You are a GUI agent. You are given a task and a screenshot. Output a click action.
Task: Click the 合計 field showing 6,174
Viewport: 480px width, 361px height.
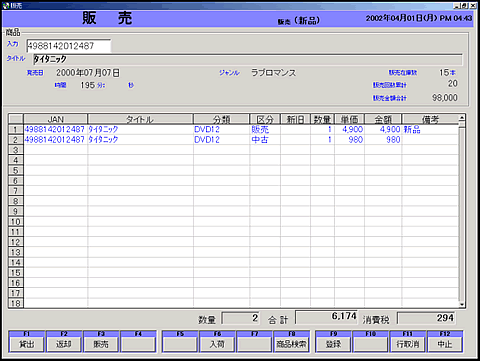pyautogui.click(x=327, y=317)
